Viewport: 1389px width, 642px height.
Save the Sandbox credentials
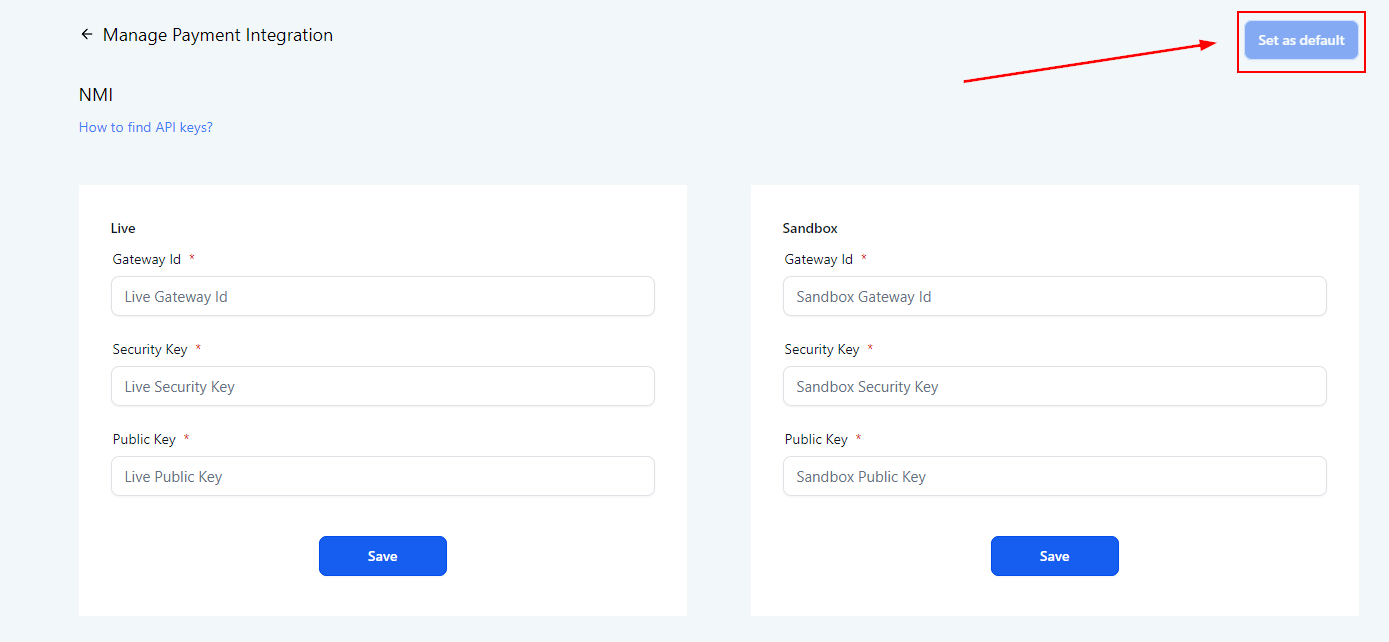(x=1054, y=556)
